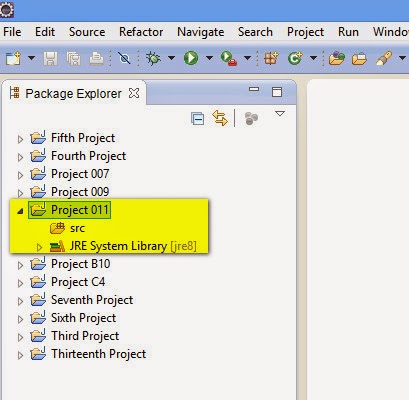Click the Run External Tools icon
This screenshot has width=409, height=400.
click(229, 59)
